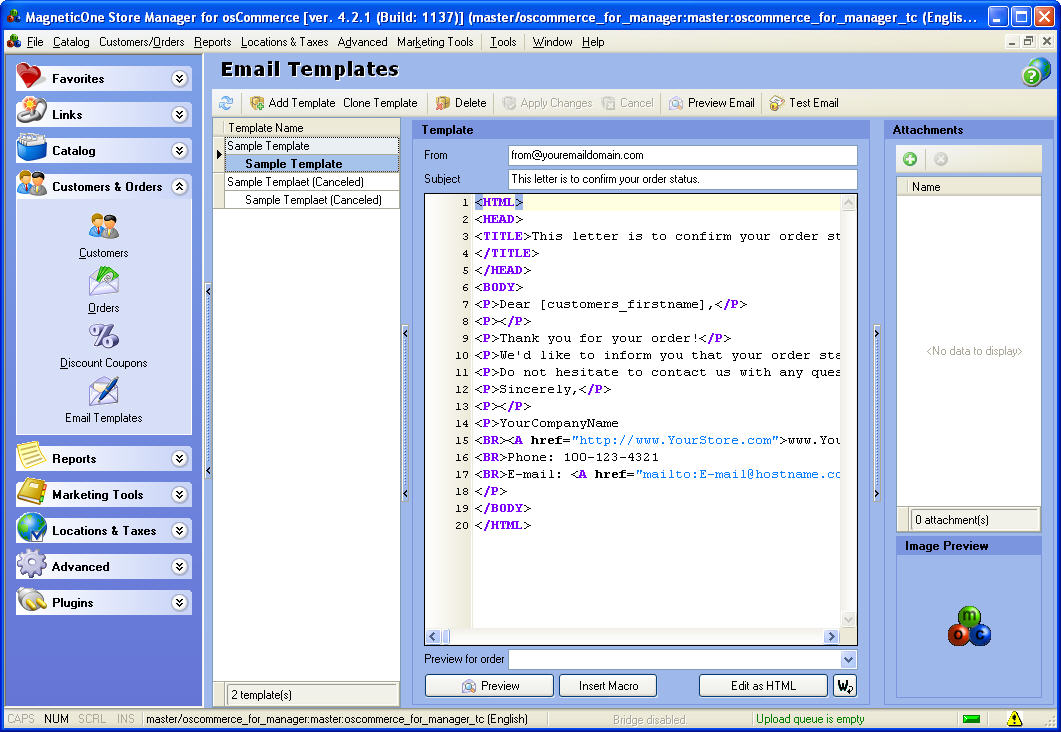Click the green connection indicator in status bar
The height and width of the screenshot is (732, 1061).
click(971, 718)
